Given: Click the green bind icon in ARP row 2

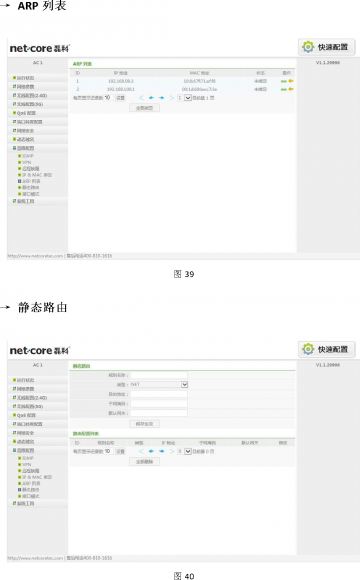Looking at the screenshot, I should 284,89.
